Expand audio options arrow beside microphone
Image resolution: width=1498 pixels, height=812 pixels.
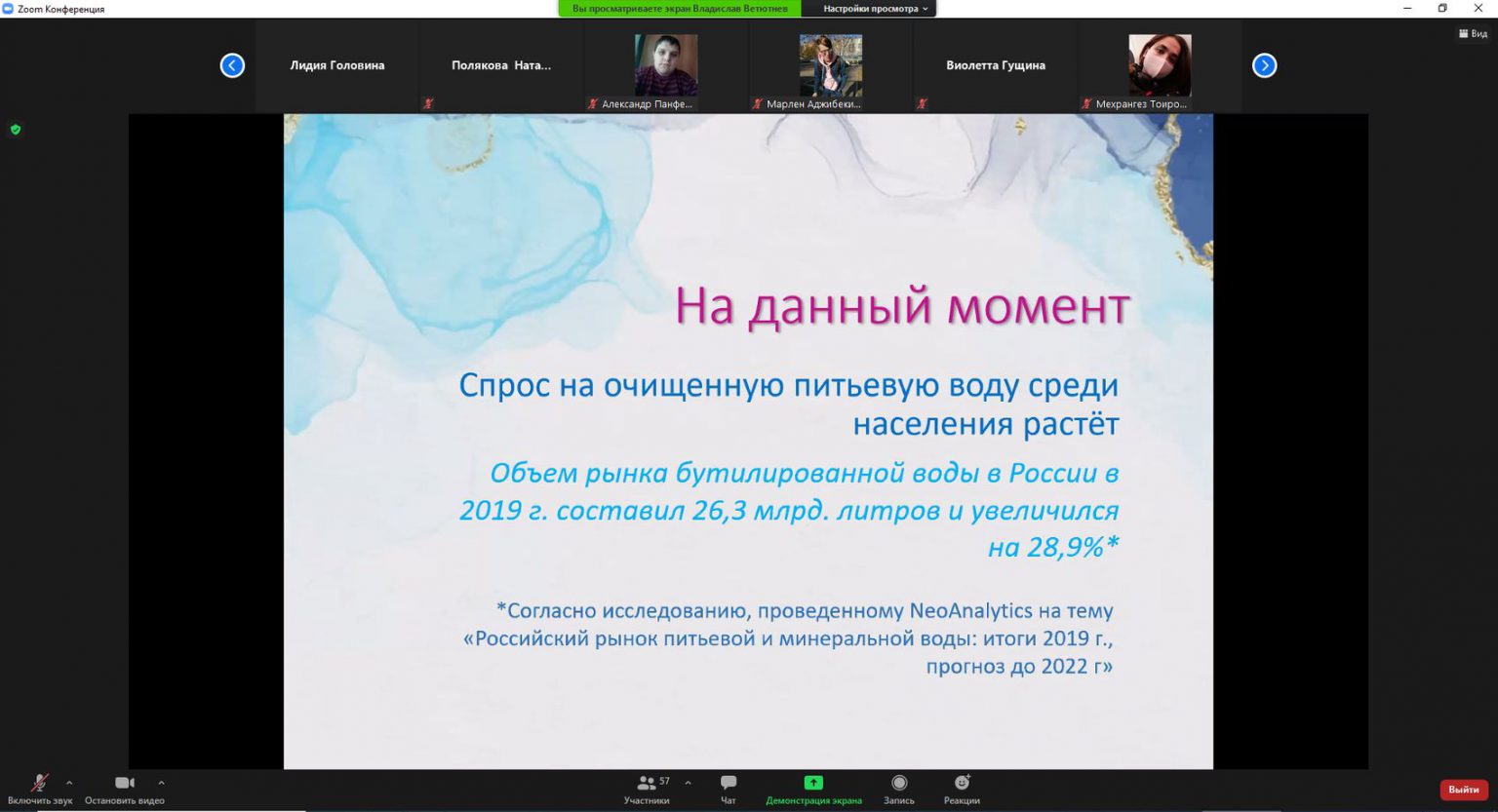69,783
